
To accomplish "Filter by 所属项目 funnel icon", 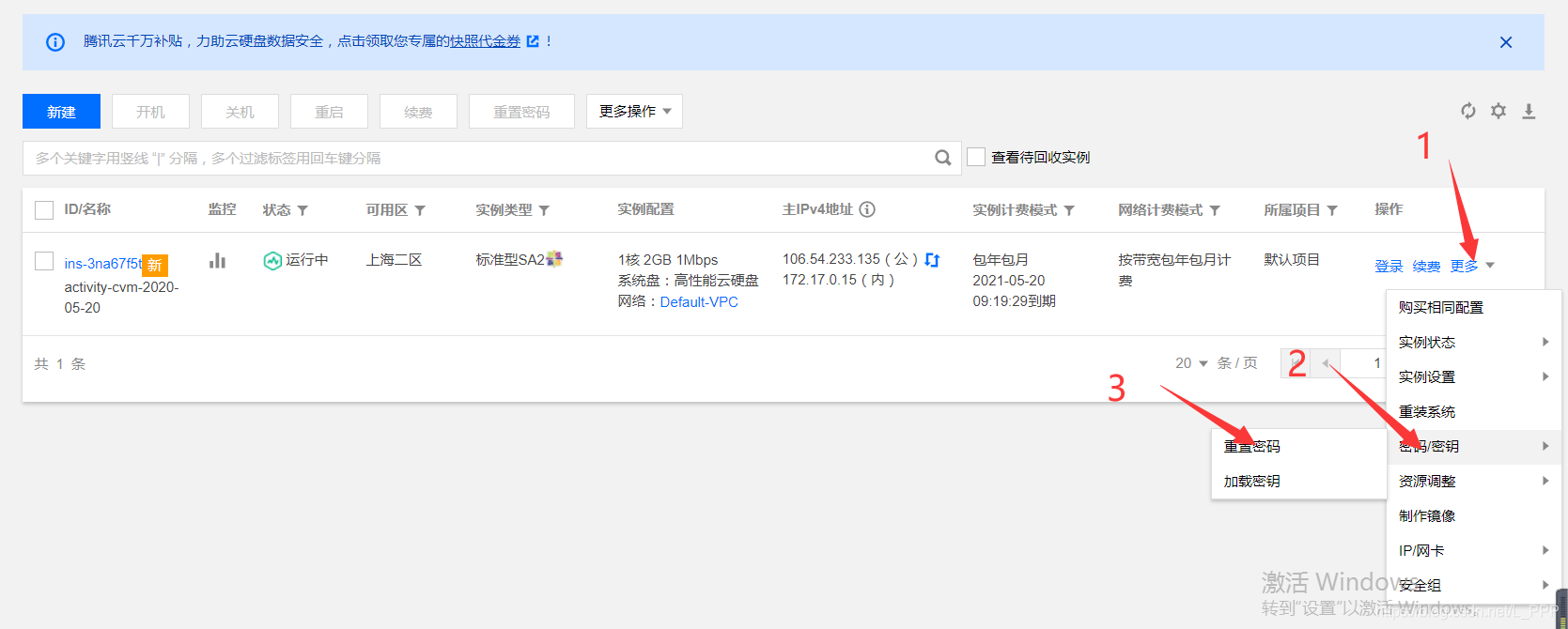I will click(x=1332, y=210).
